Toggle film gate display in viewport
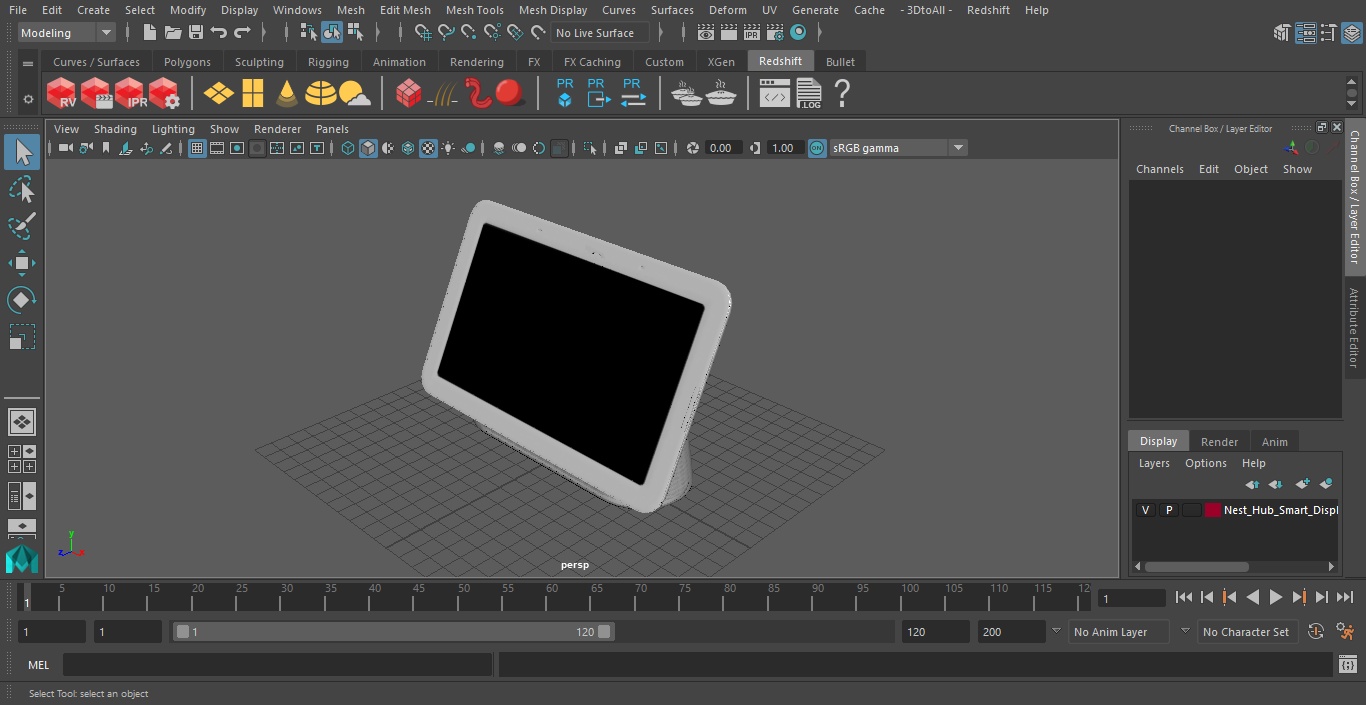 pos(217,148)
